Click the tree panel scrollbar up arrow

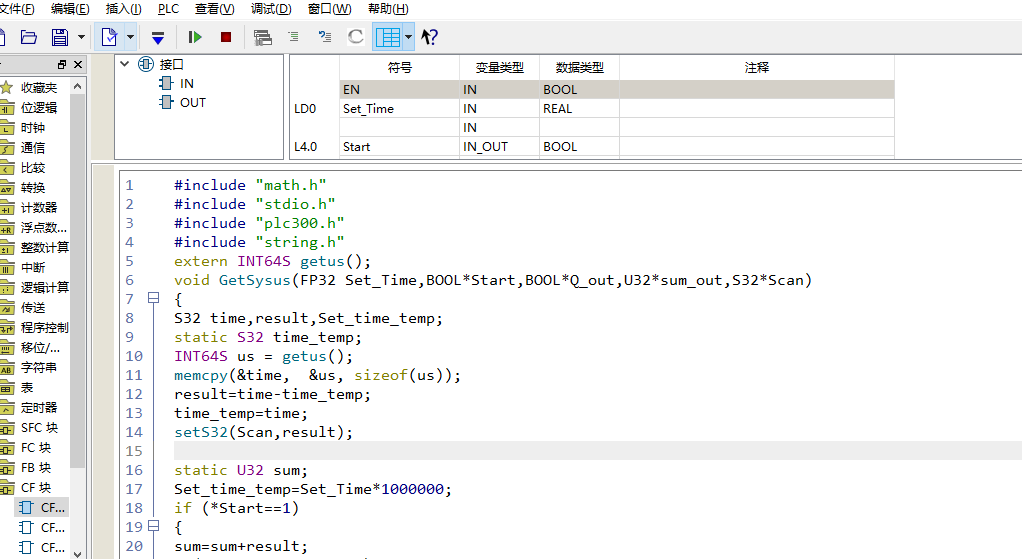pyautogui.click(x=78, y=86)
